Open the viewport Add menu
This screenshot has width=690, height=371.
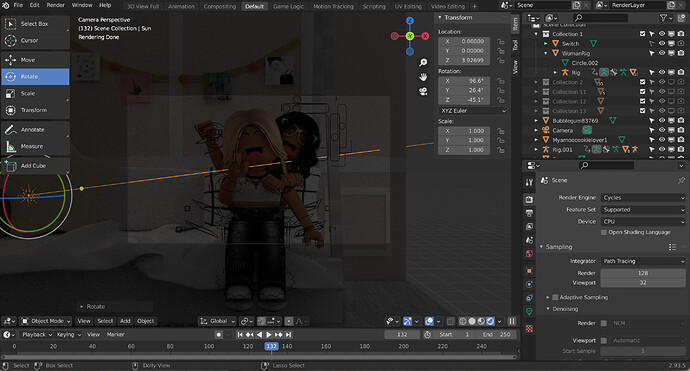point(125,321)
